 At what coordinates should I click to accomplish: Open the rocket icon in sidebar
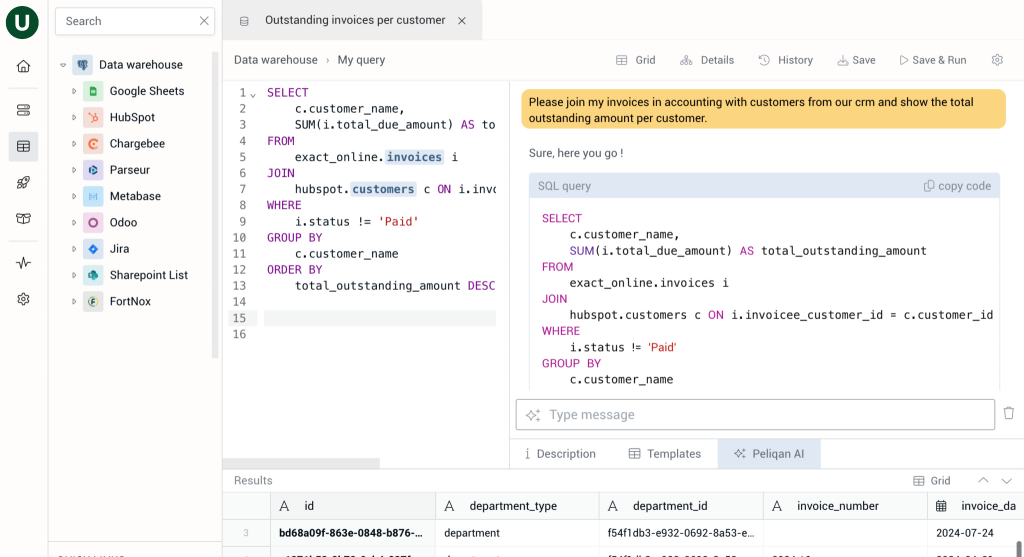[x=24, y=182]
